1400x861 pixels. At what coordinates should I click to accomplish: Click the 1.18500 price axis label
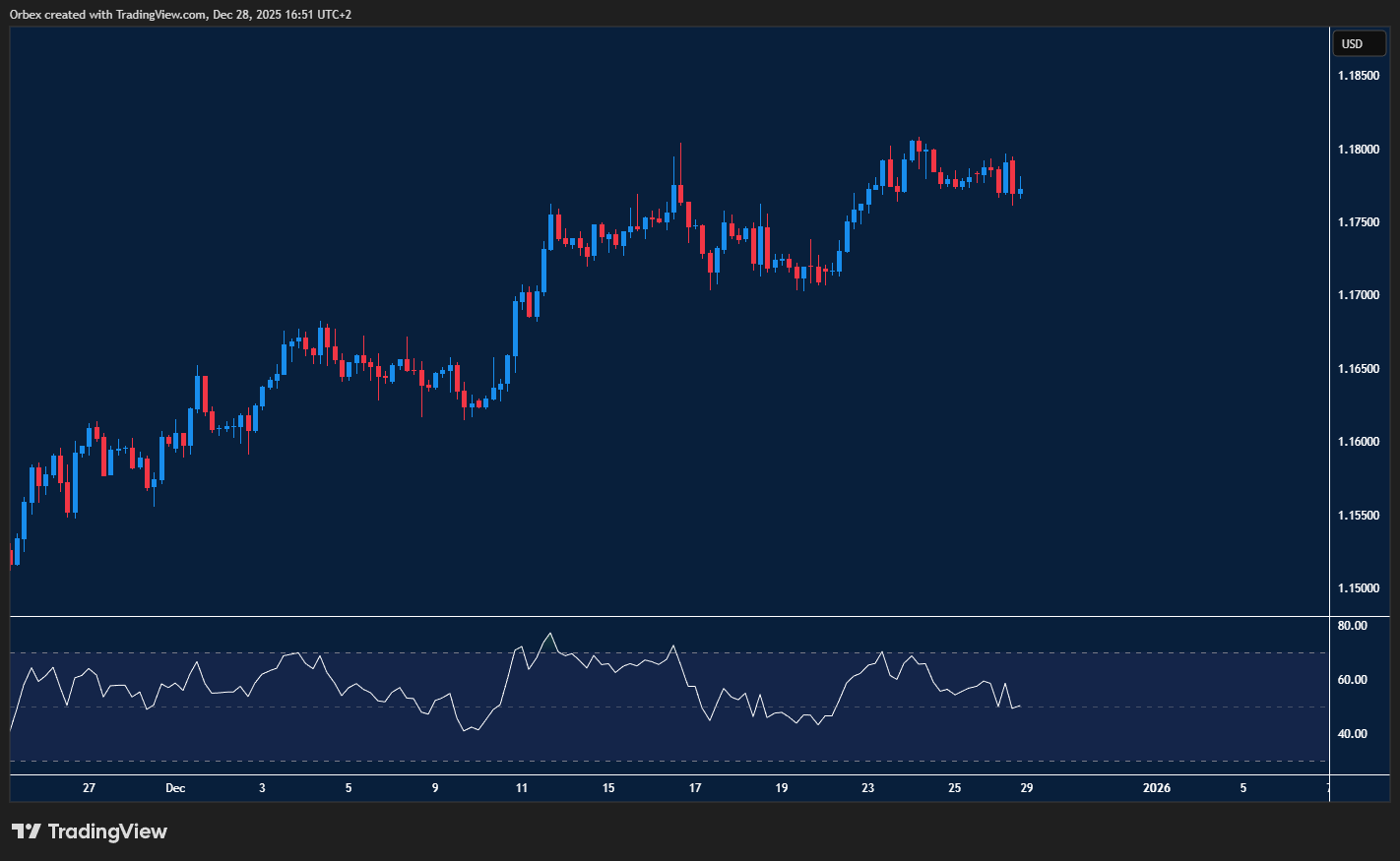pos(1359,75)
